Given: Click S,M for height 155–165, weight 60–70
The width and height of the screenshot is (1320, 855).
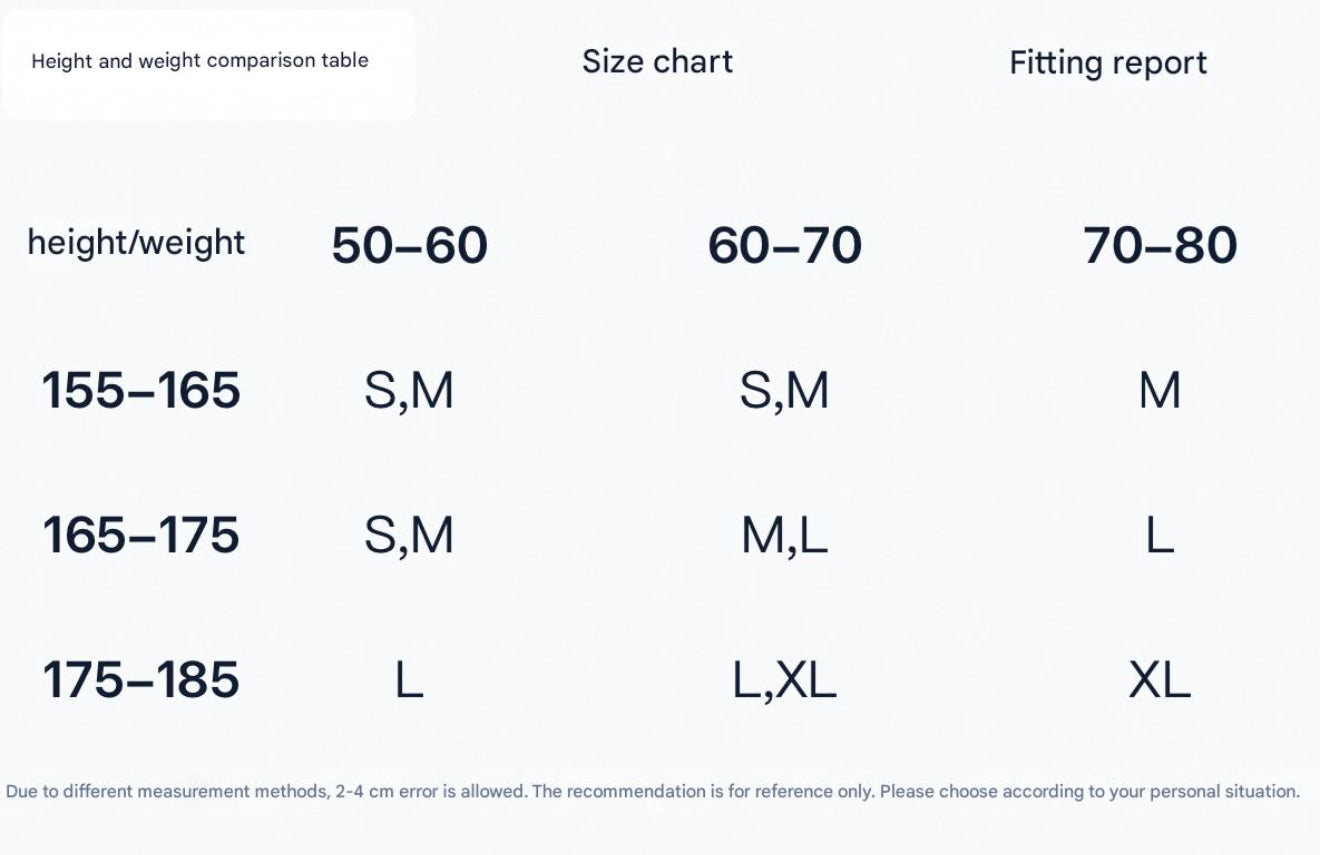Looking at the screenshot, I should [784, 391].
